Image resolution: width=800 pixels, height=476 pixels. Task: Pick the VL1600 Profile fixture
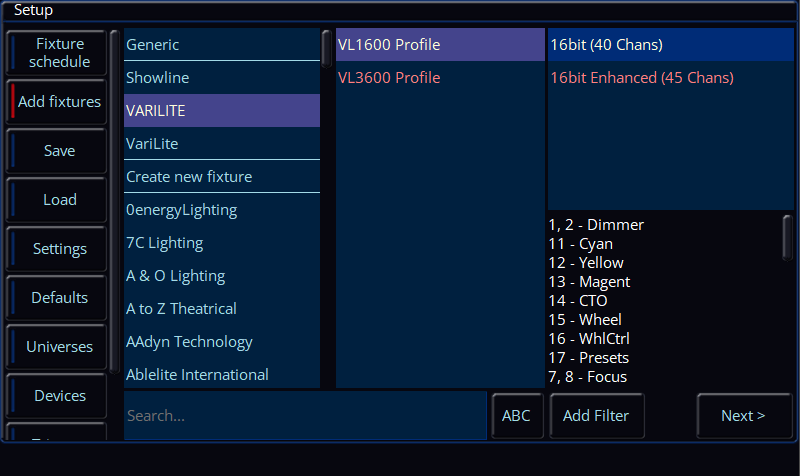point(440,44)
